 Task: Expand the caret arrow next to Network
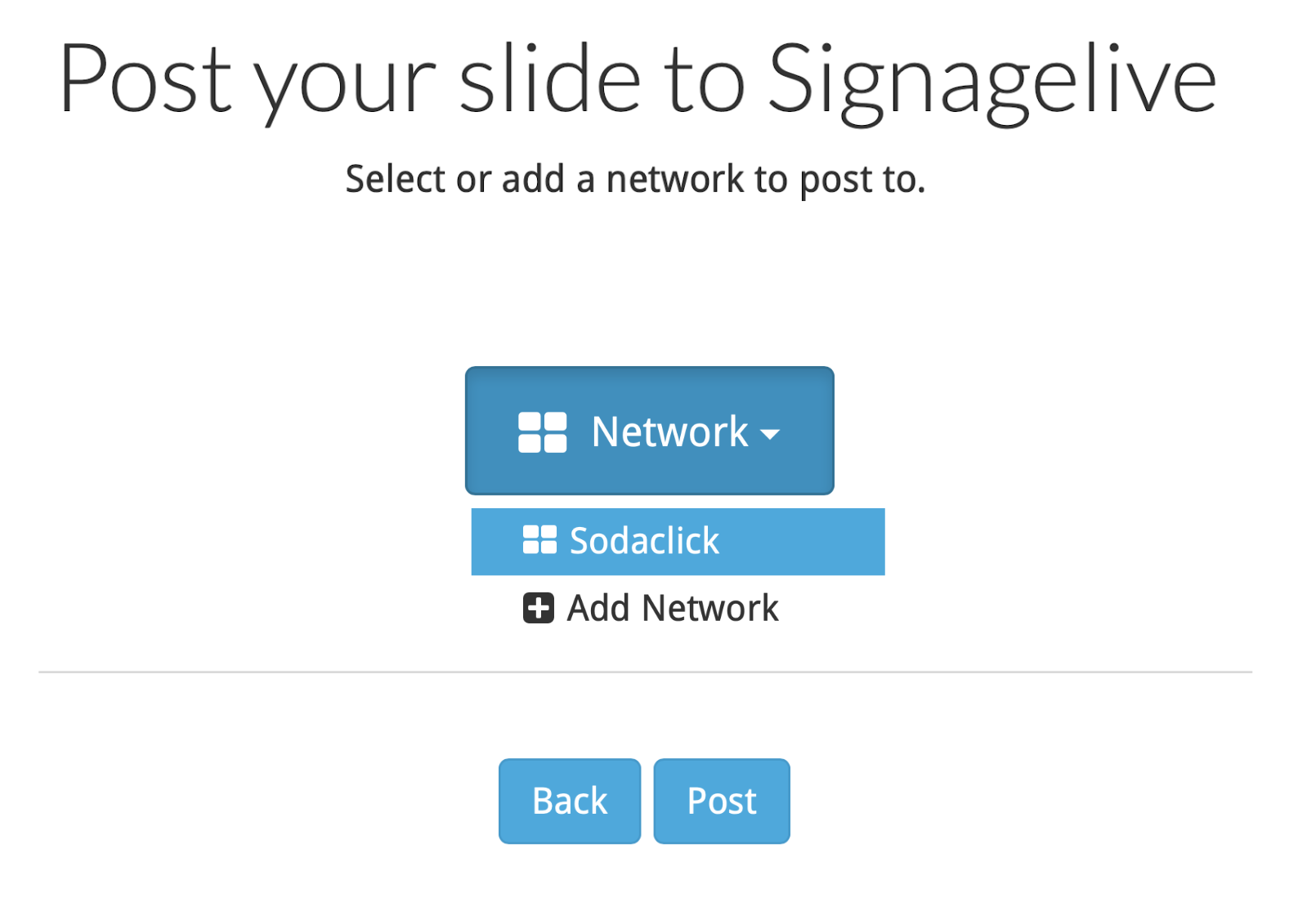coord(770,434)
